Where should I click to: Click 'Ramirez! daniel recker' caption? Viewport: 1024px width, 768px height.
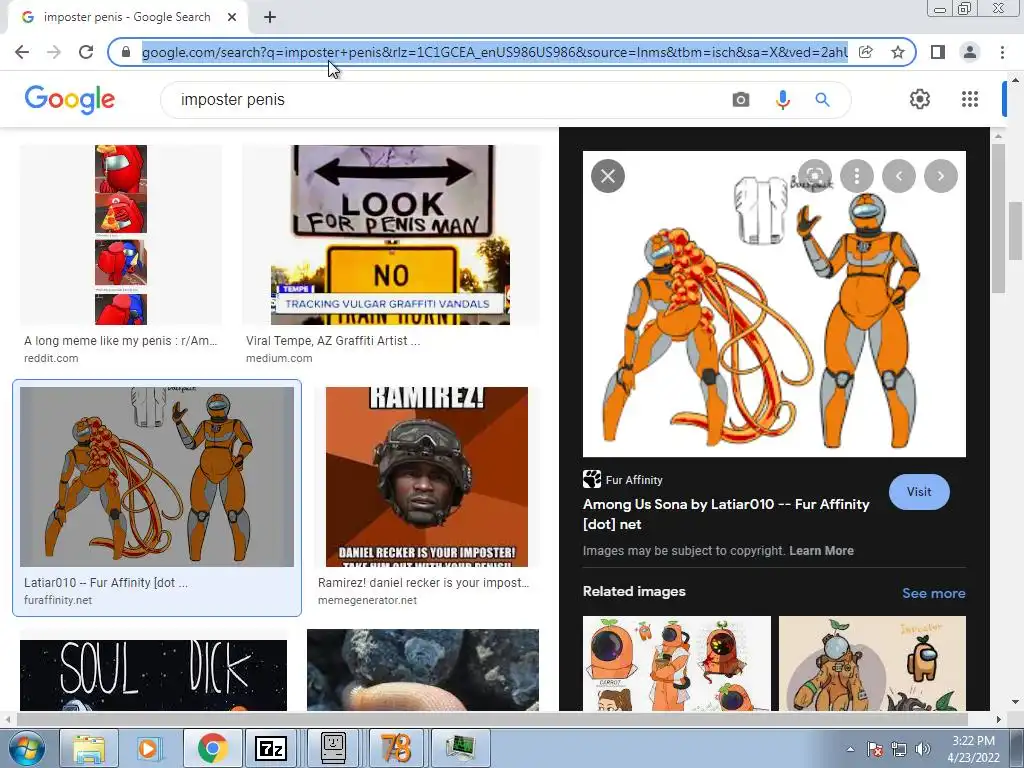[423, 583]
